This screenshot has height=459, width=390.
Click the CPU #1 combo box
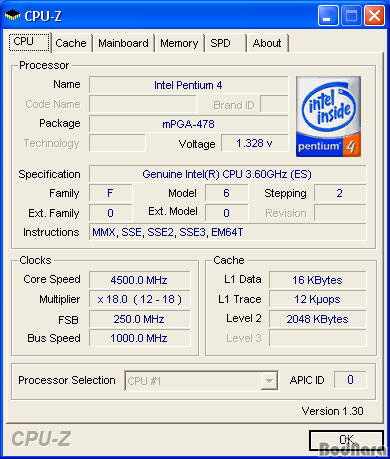(x=201, y=380)
